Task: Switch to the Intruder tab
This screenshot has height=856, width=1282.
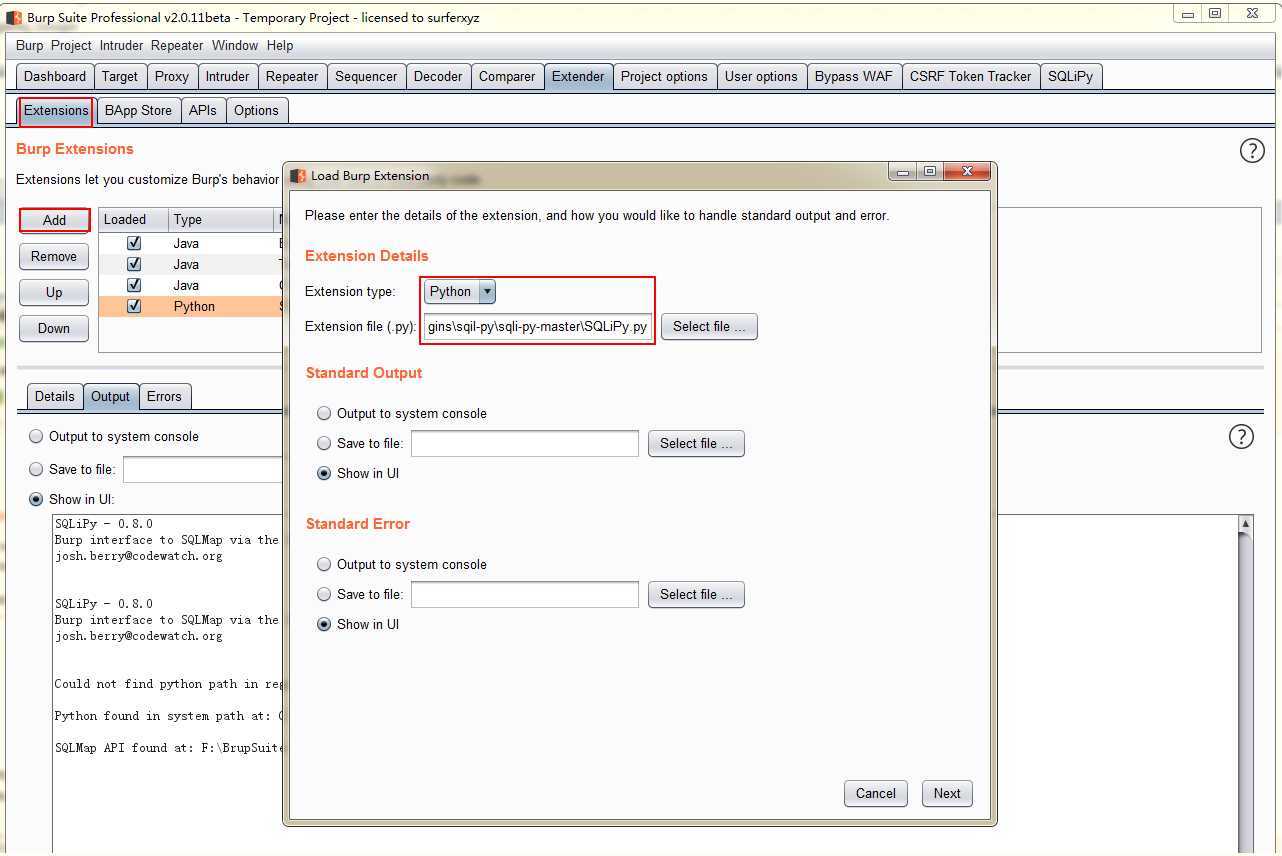Action: [227, 76]
